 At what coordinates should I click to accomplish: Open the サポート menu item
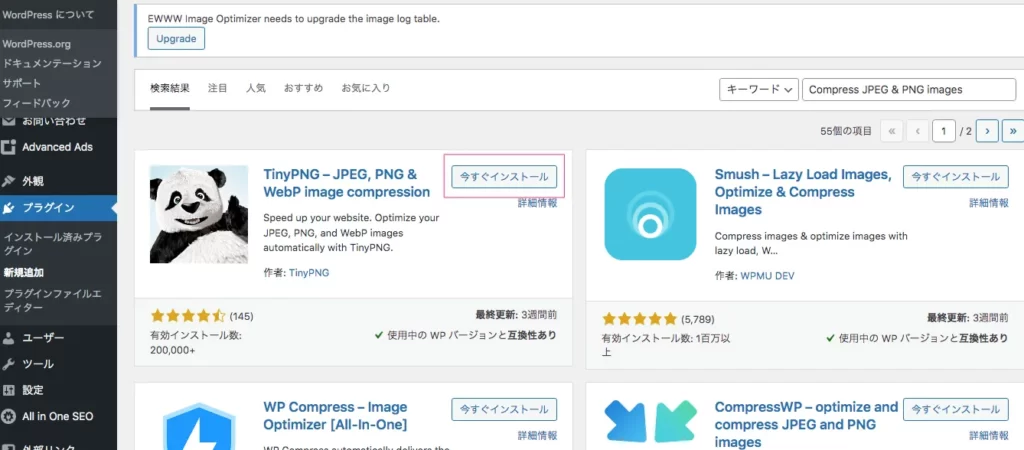click(22, 83)
